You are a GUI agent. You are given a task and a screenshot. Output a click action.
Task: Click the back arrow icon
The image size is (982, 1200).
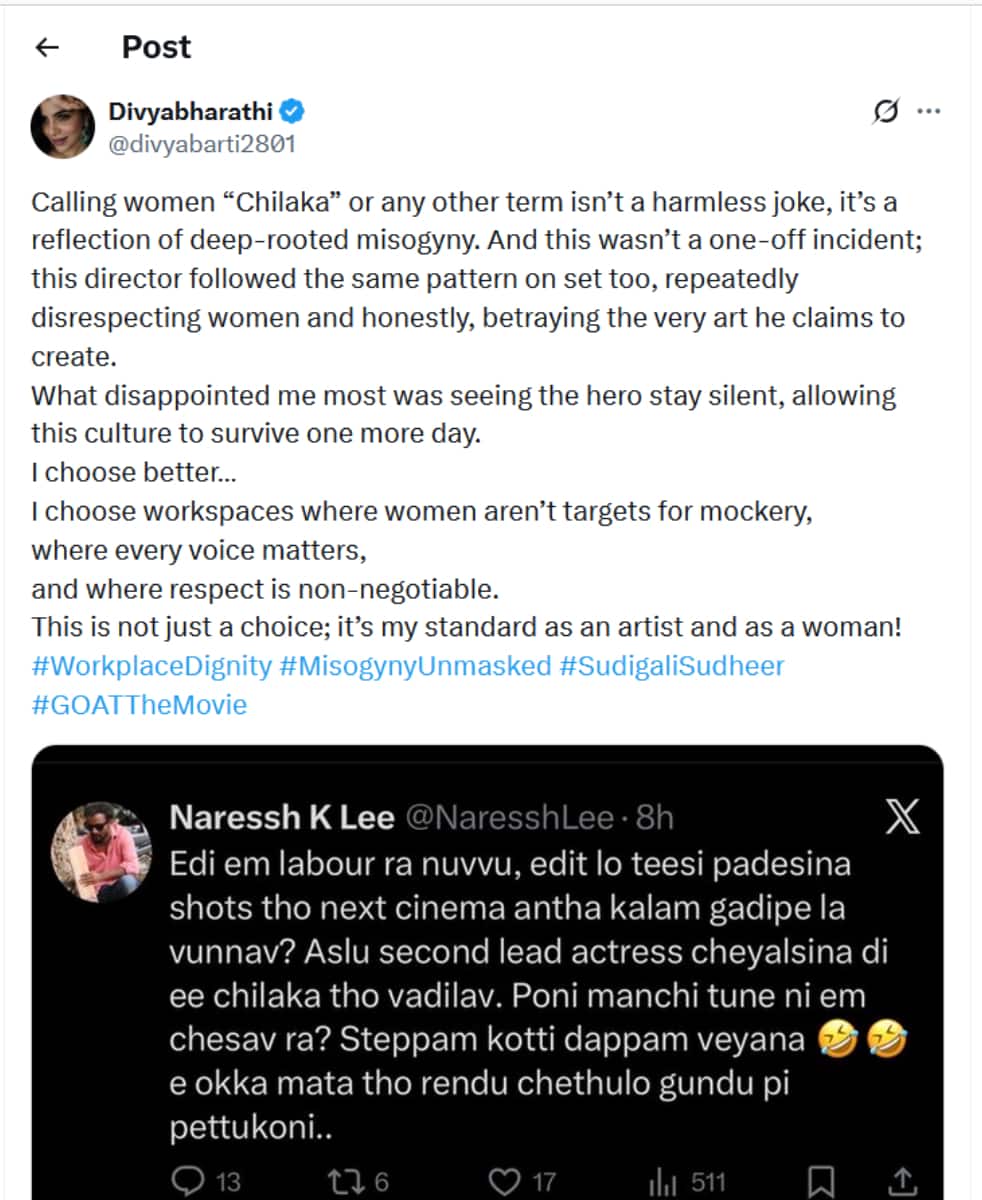pos(47,47)
